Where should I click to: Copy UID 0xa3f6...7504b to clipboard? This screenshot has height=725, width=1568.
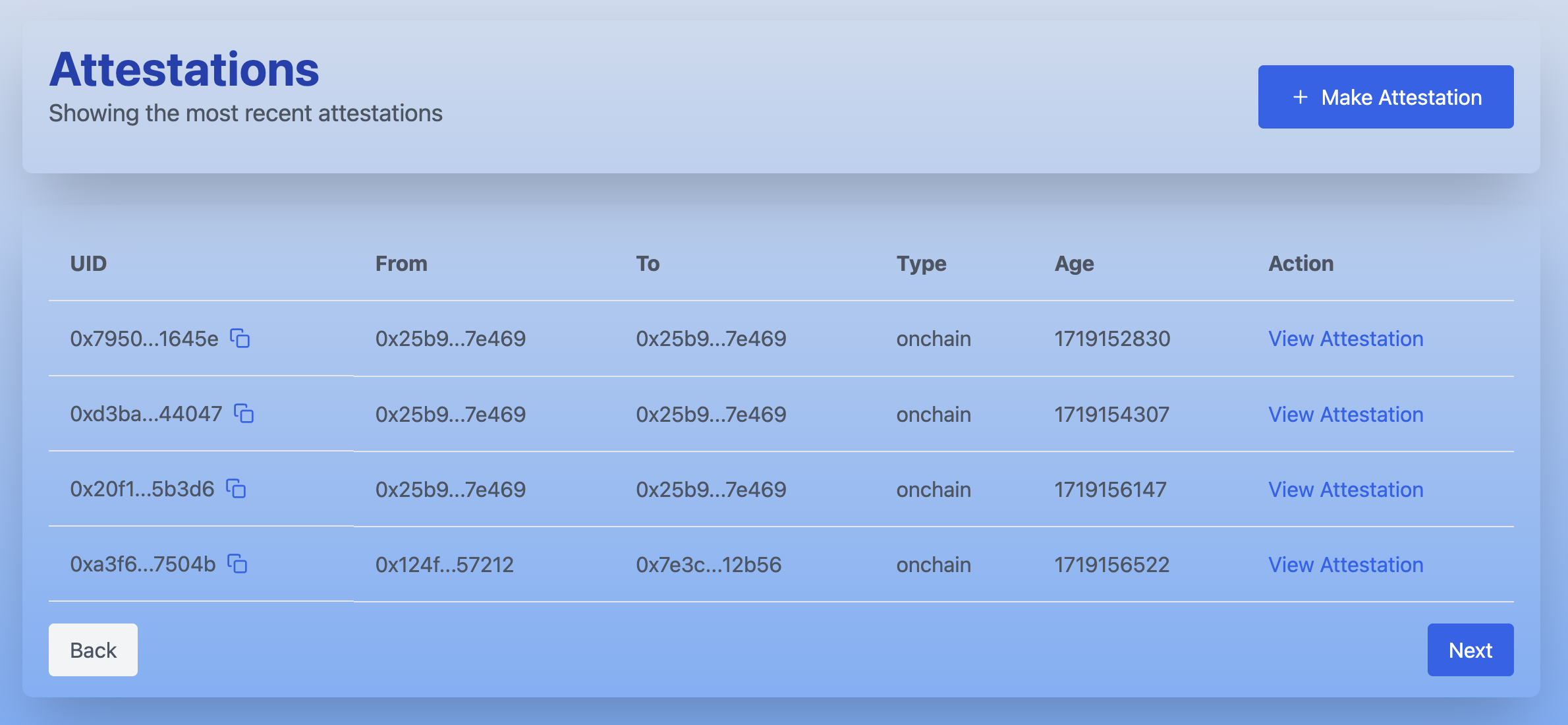tap(237, 564)
